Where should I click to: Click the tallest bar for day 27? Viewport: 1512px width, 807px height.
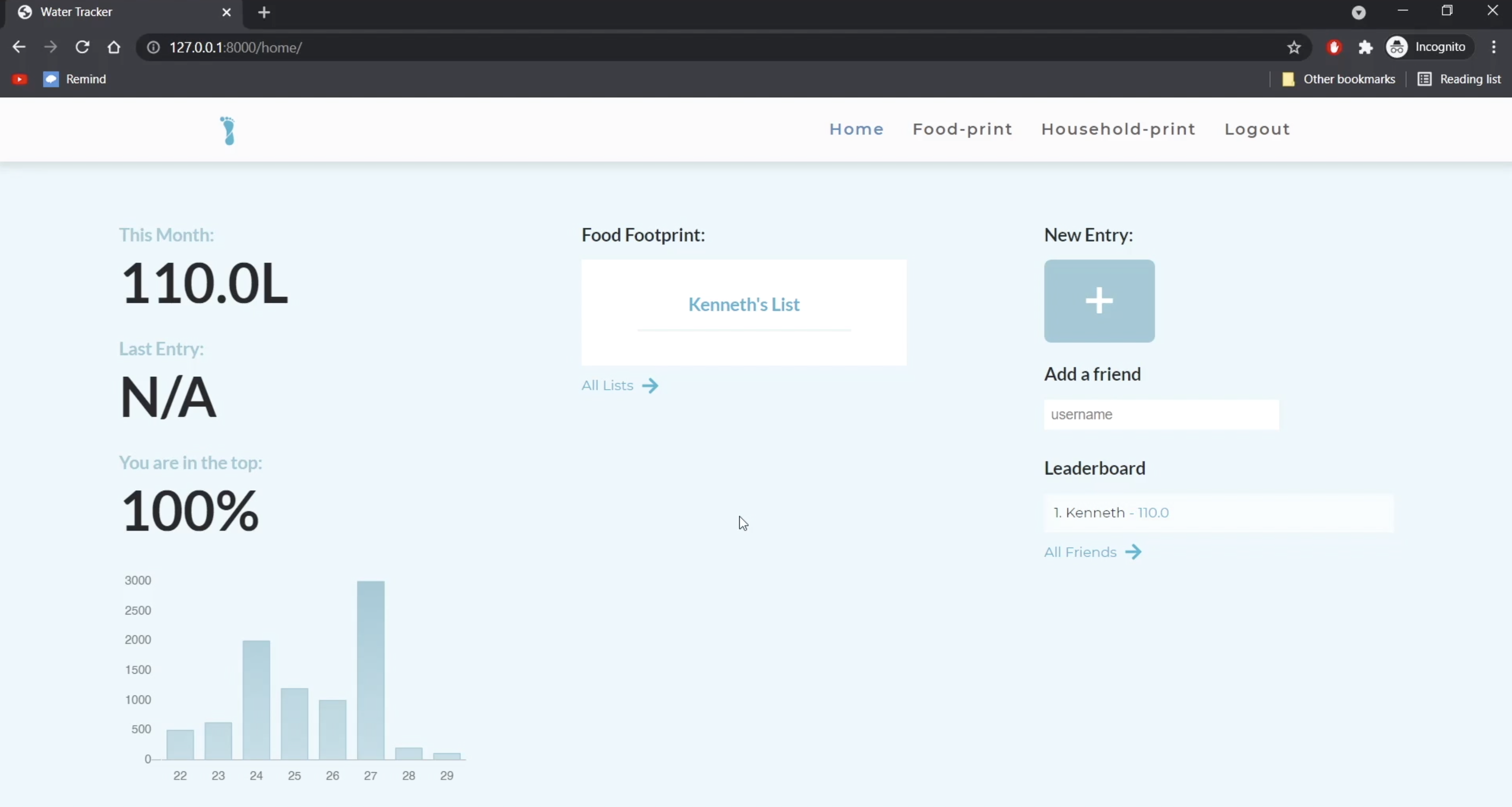click(371, 669)
